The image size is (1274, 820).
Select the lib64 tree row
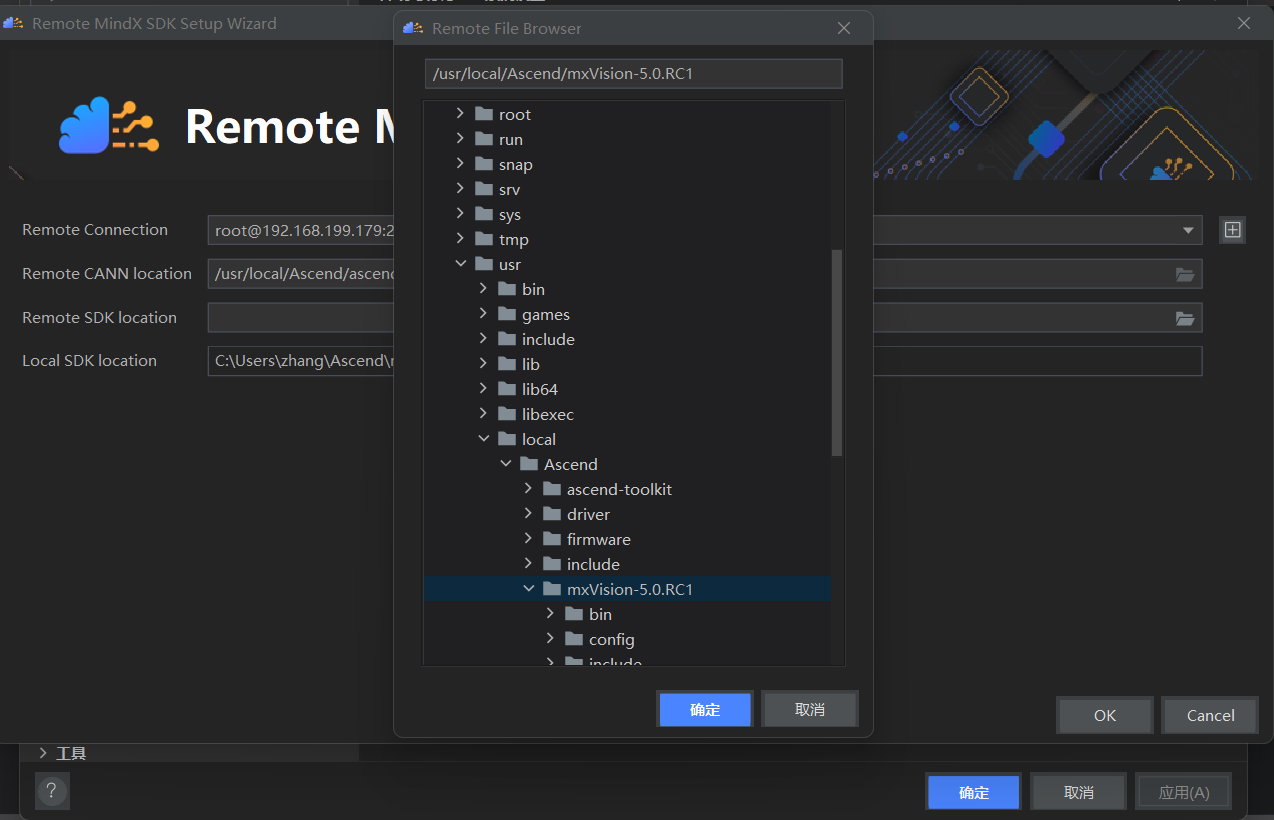coord(627,389)
